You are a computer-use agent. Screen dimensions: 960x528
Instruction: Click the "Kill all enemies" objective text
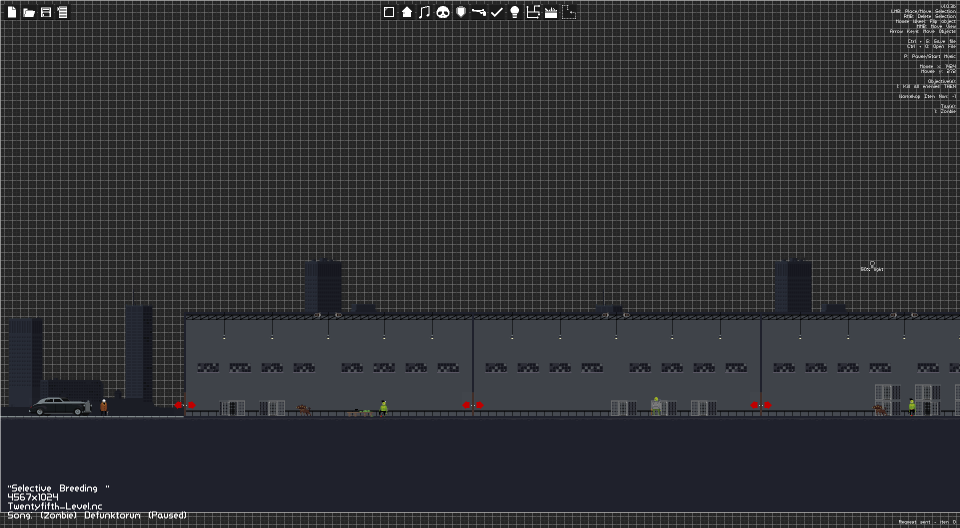click(x=926, y=86)
